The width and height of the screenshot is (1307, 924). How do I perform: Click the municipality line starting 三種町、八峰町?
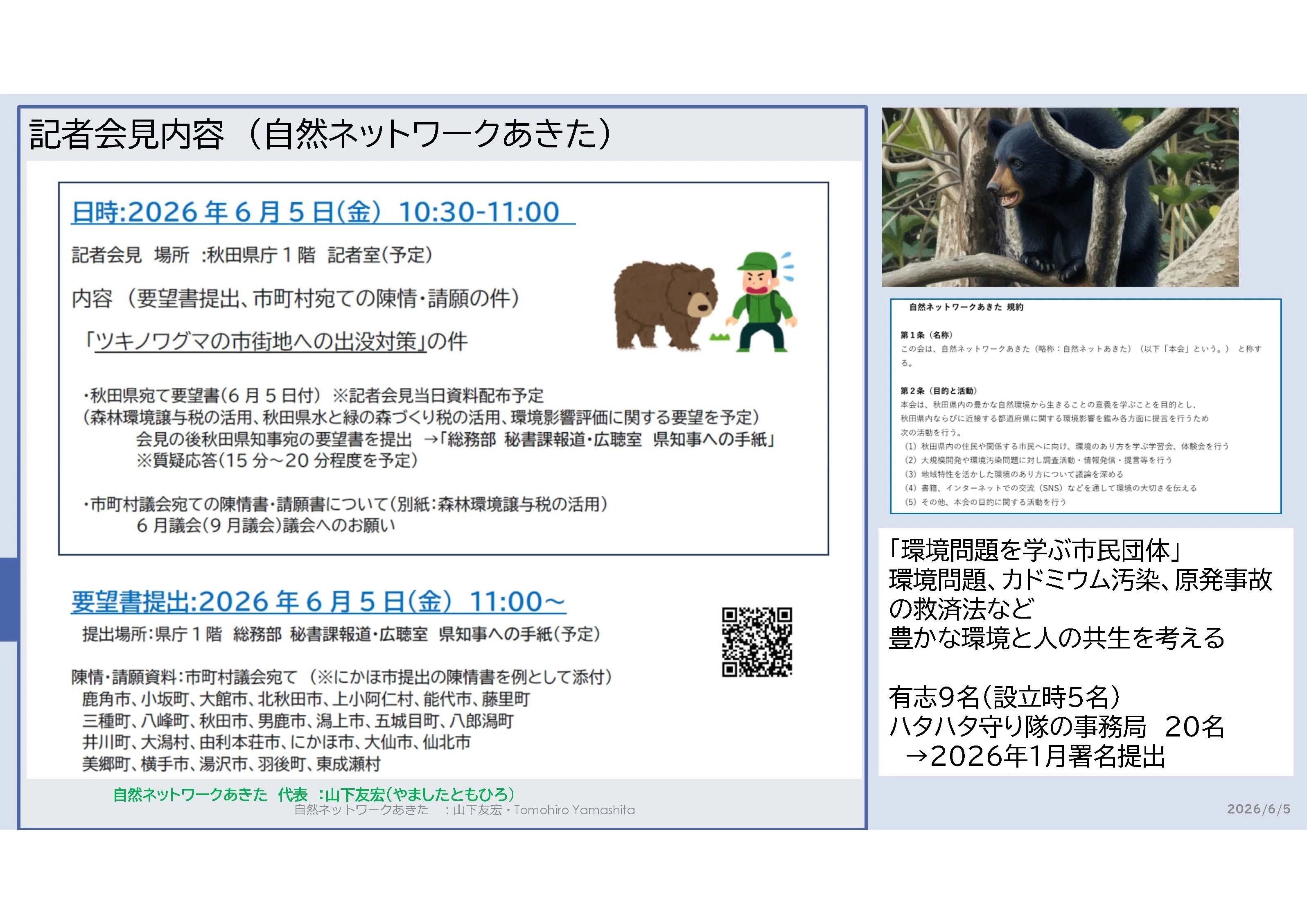pyautogui.click(x=298, y=721)
